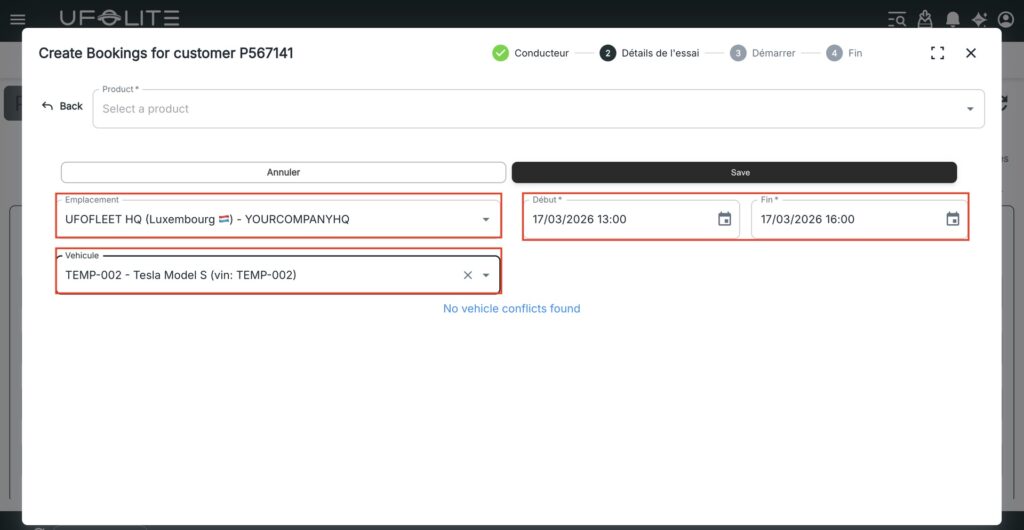1024x530 pixels.
Task: Click the UFOLITE logo
Action: [119, 18]
